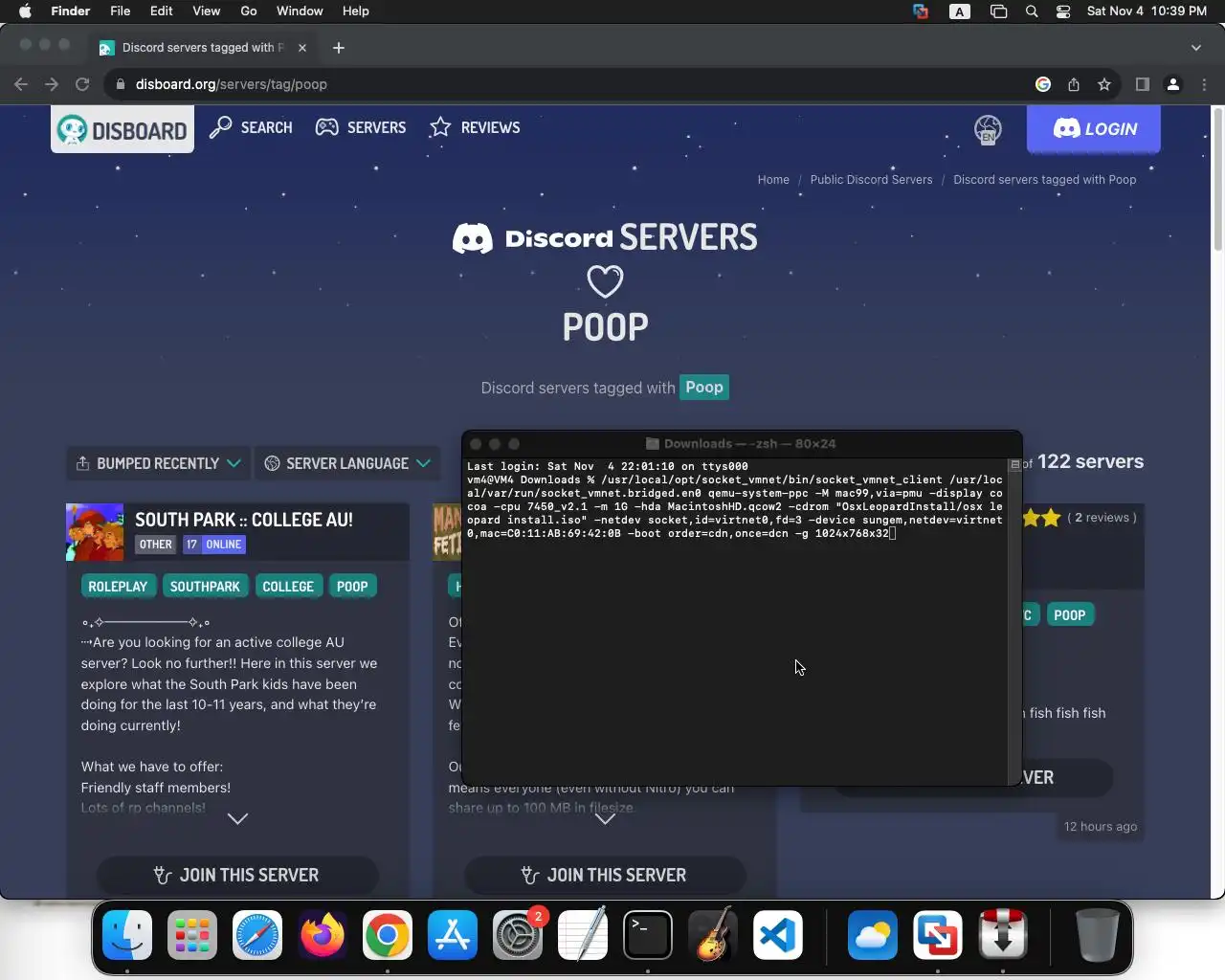Image resolution: width=1225 pixels, height=980 pixels.
Task: Open Chrome side panel icon
Action: [1142, 84]
